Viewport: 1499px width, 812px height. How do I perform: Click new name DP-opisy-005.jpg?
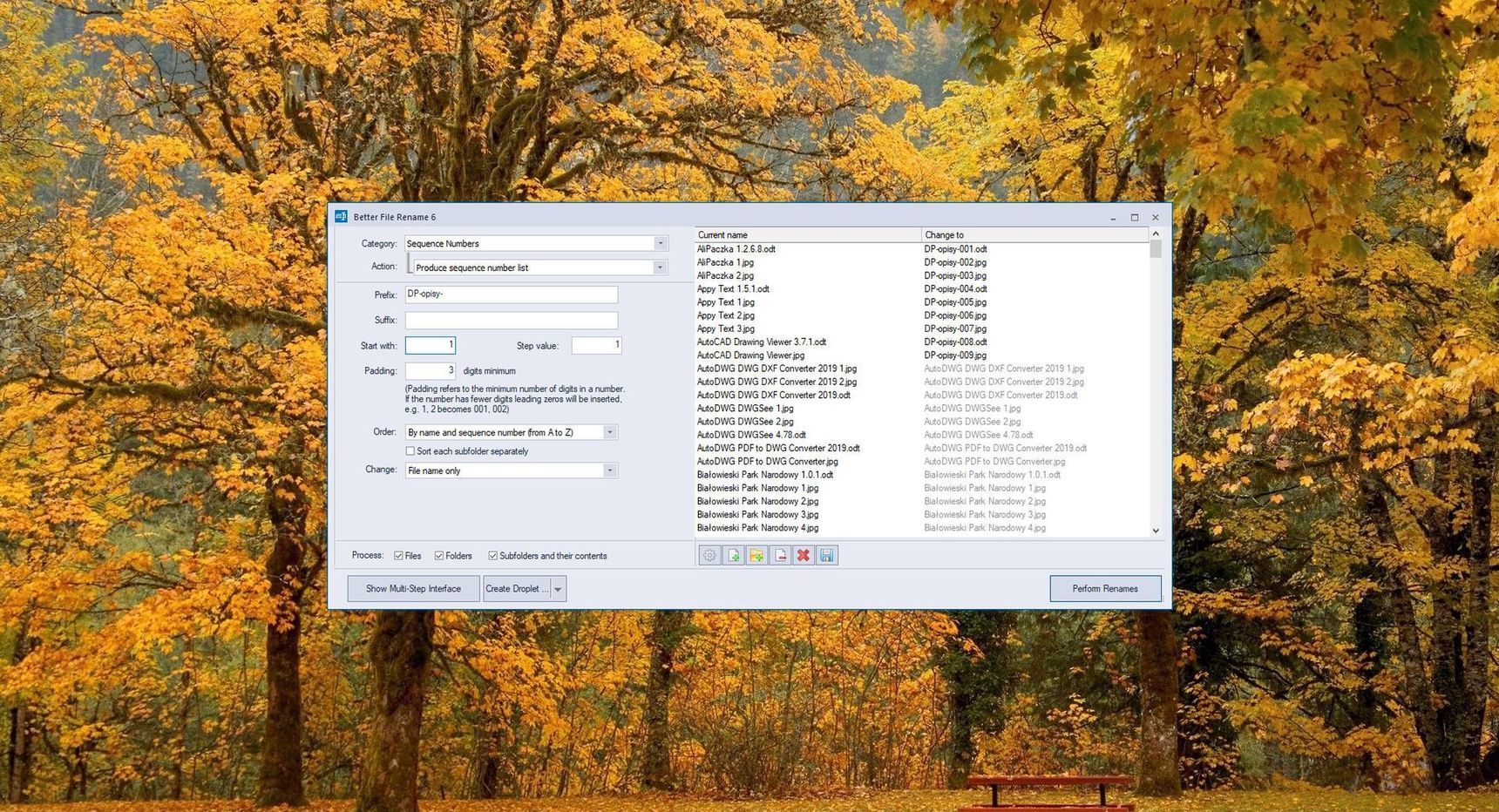955,302
